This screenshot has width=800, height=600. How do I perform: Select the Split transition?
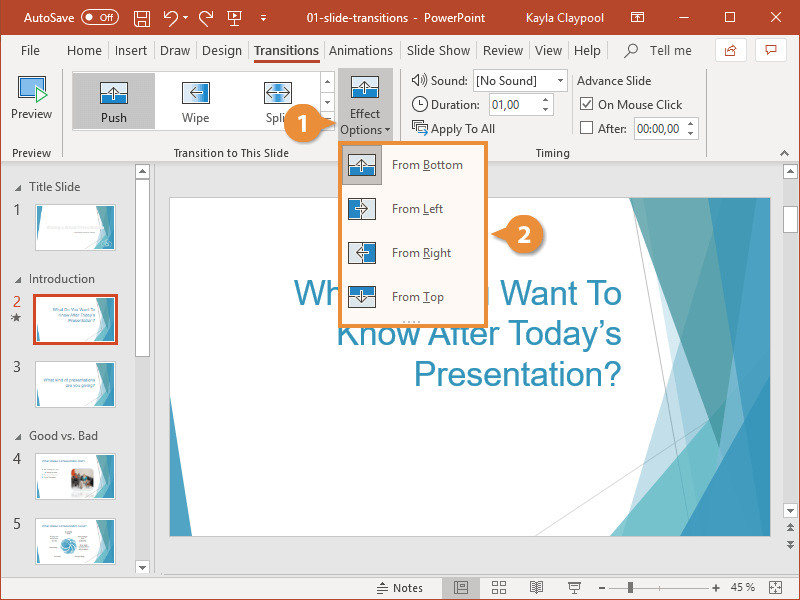[277, 100]
